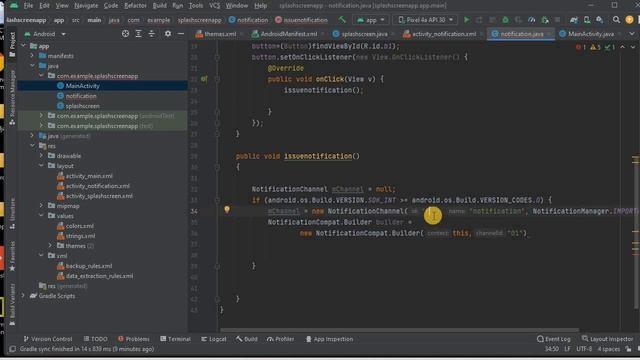Collapse the layout folder
The width and height of the screenshot is (640, 360).
[x=41, y=166]
